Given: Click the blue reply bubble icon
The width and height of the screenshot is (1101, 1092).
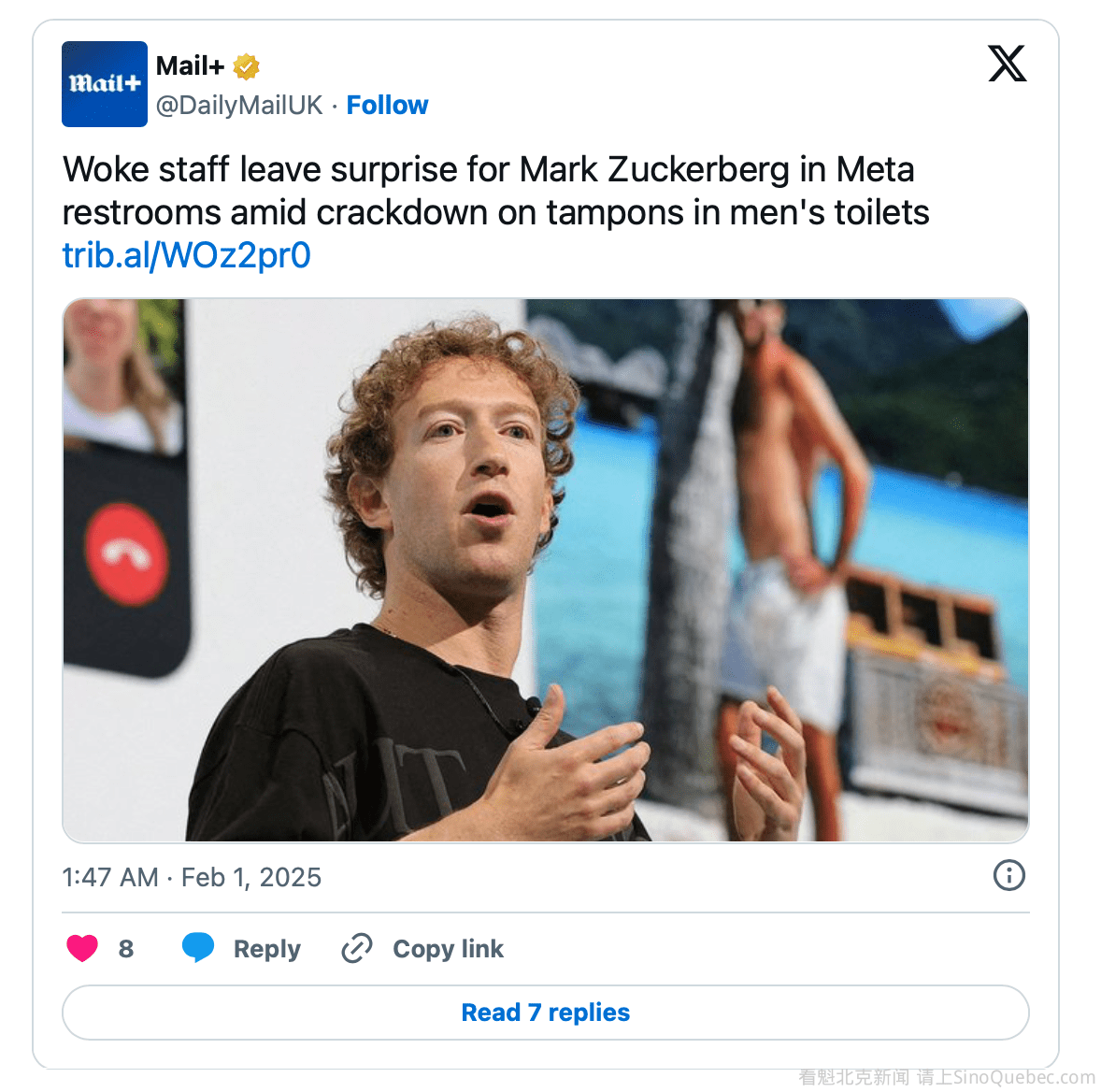Looking at the screenshot, I should click(198, 947).
